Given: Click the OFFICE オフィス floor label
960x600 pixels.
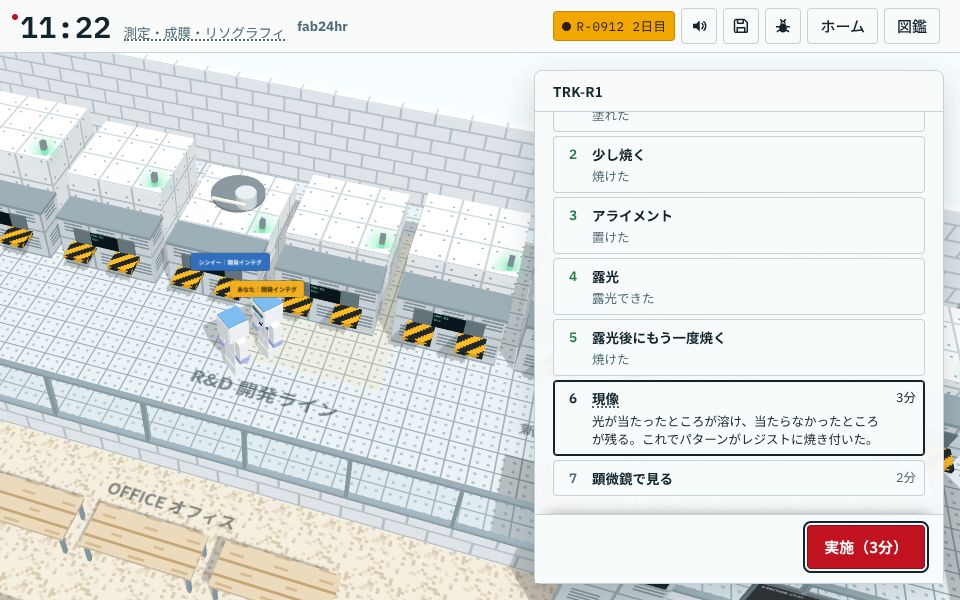Looking at the screenshot, I should (x=171, y=506).
